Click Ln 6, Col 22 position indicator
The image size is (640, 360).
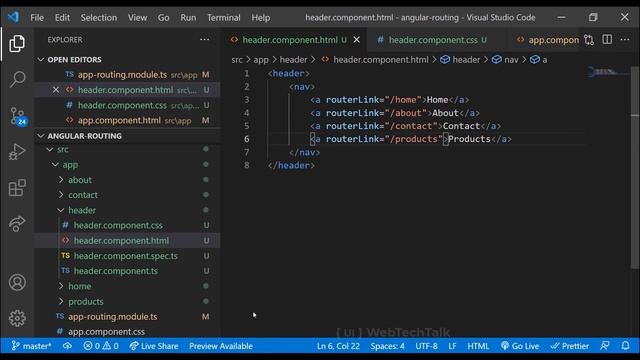[338, 346]
